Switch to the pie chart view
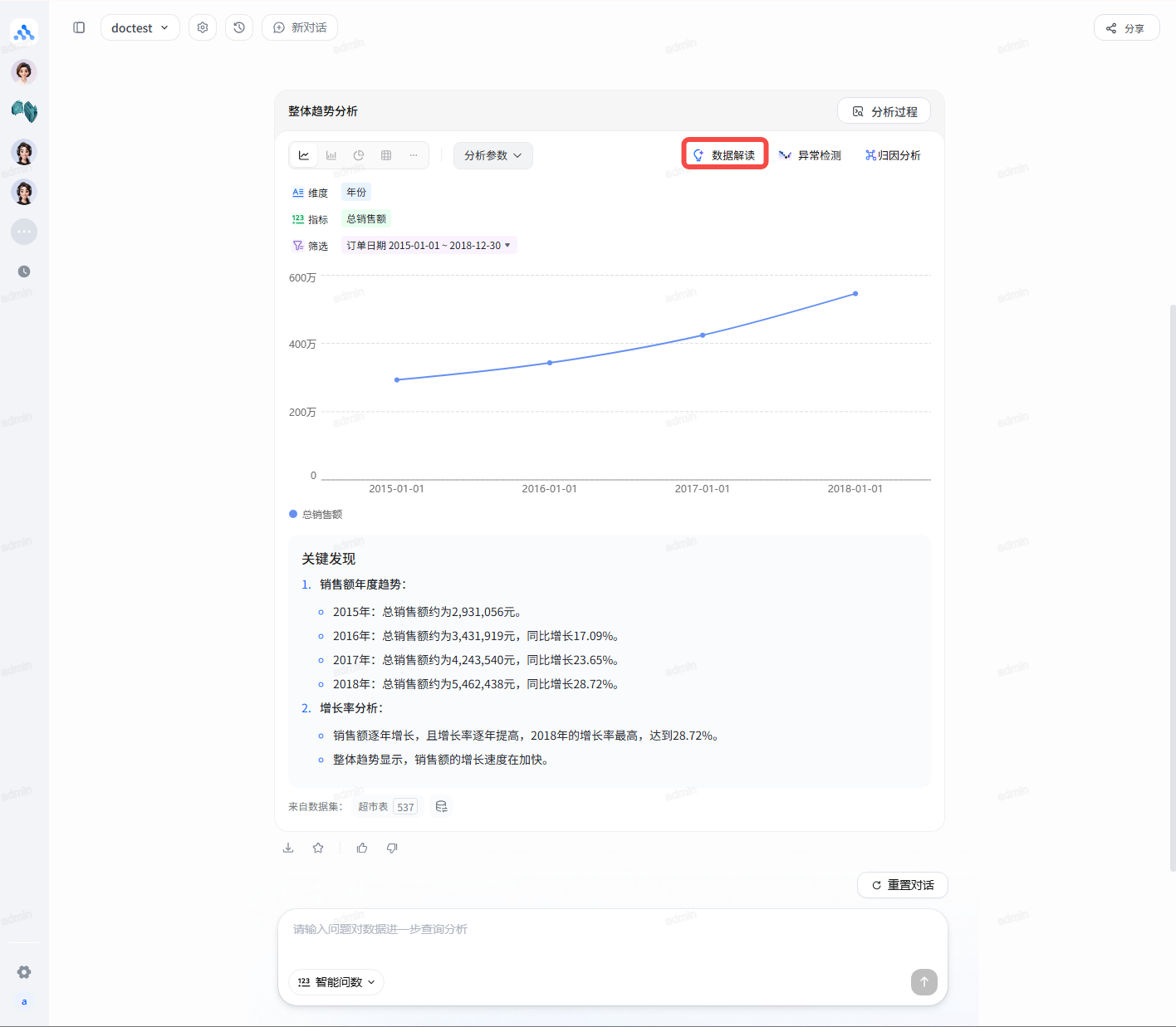The image size is (1176, 1027). point(359,155)
